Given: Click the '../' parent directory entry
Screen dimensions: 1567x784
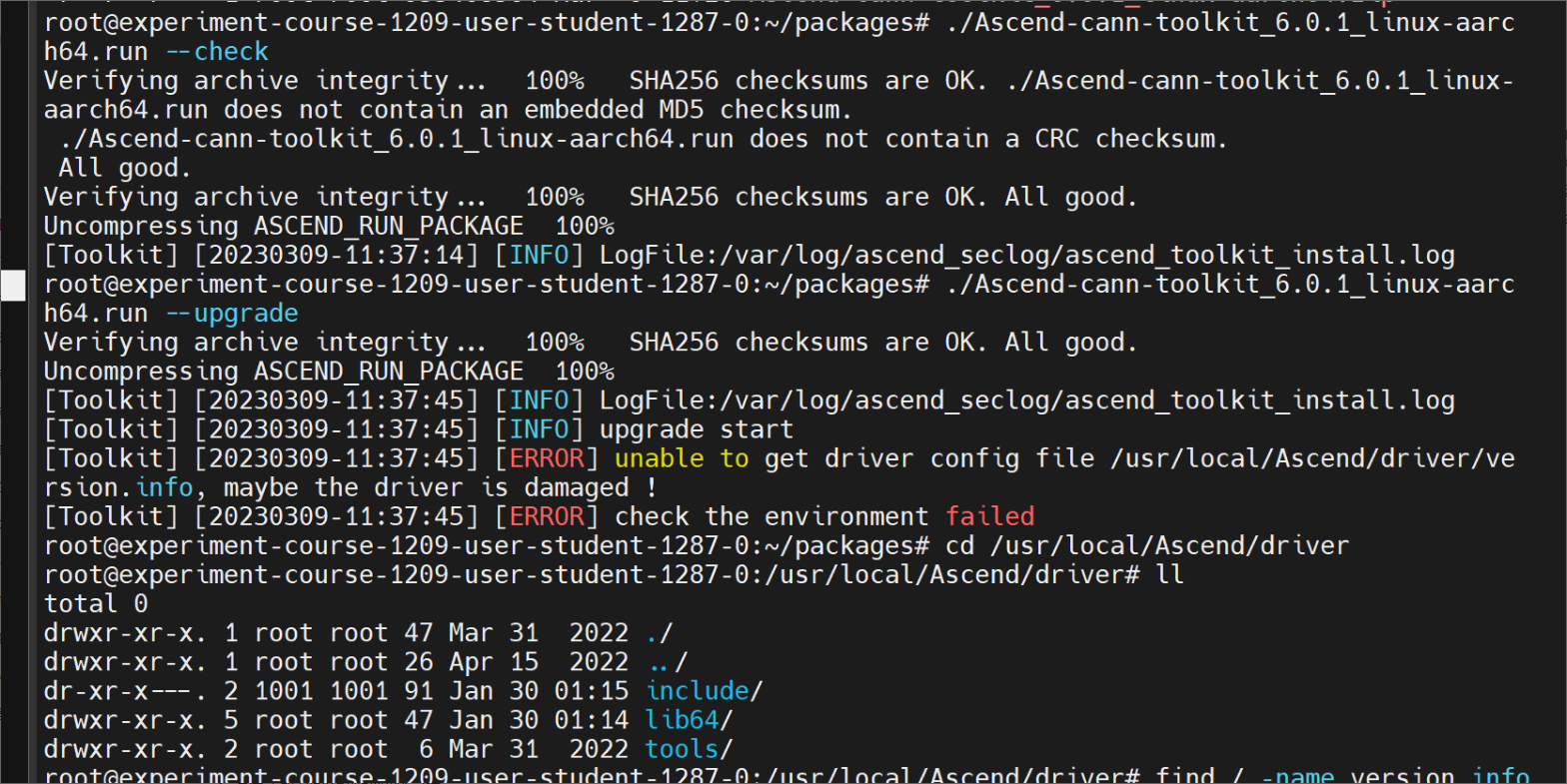Looking at the screenshot, I should point(668,662).
